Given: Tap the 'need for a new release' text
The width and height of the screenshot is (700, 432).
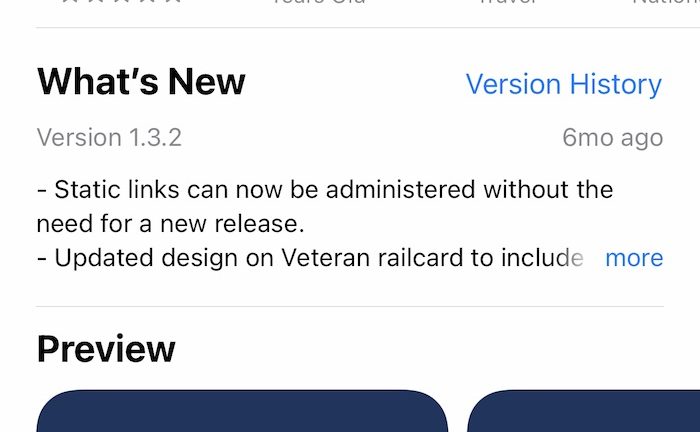Looking at the screenshot, I should click(171, 223).
